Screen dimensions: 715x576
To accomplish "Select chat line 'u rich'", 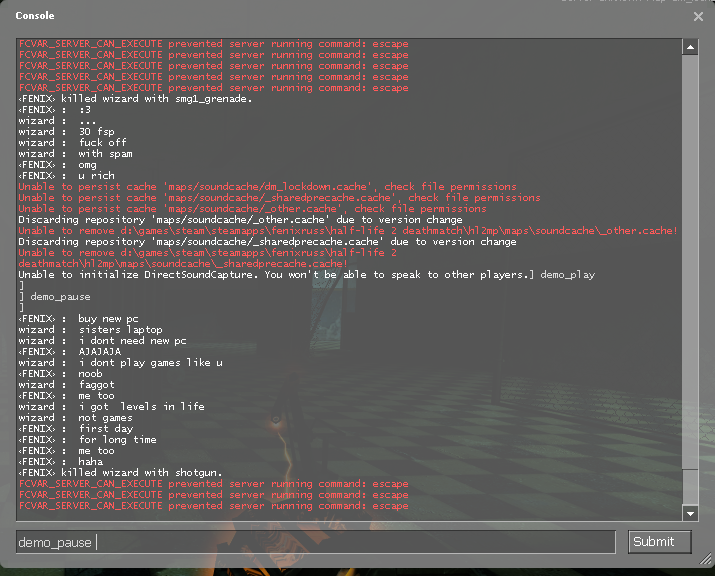I will (67, 176).
